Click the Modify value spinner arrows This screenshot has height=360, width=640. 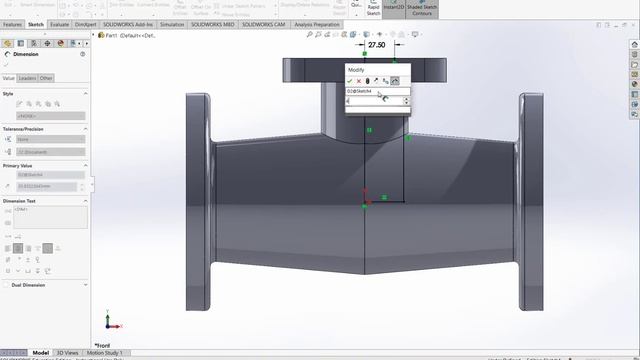tap(406, 100)
